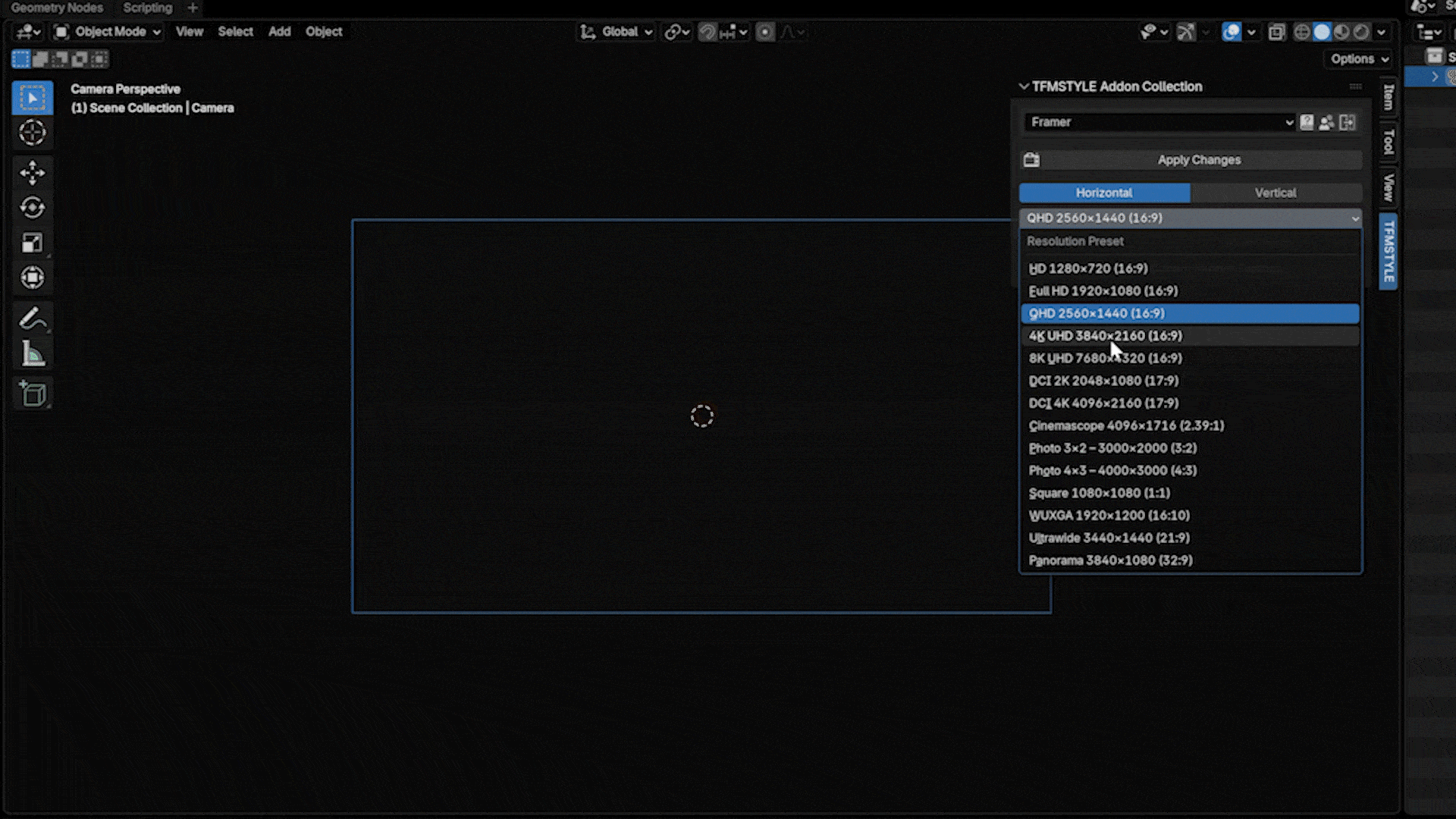1456x819 pixels.
Task: Click Apply Changes button
Action: click(x=1199, y=160)
